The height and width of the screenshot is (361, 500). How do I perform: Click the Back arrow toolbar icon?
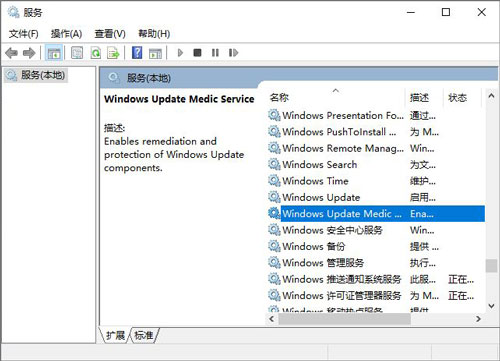[12, 53]
